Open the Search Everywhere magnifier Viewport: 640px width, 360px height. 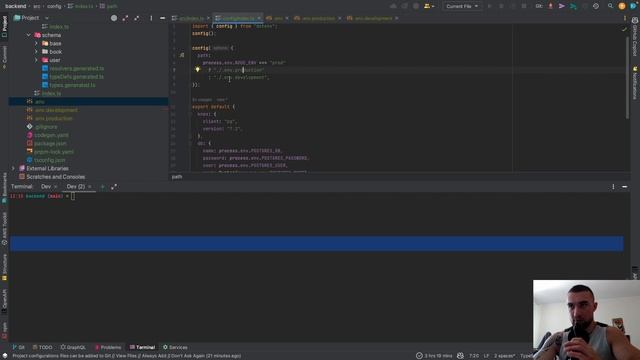(610, 6)
